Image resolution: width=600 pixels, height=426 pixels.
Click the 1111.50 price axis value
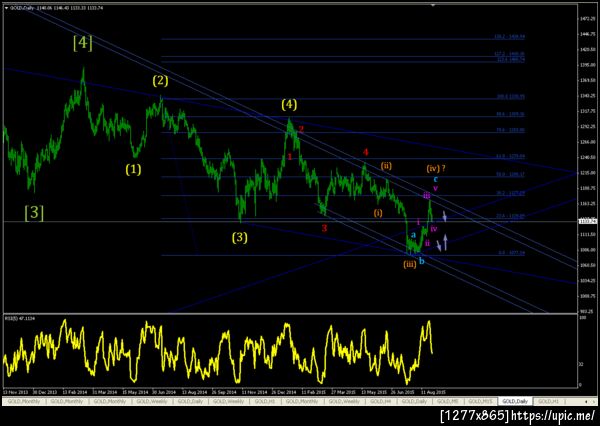587,234
